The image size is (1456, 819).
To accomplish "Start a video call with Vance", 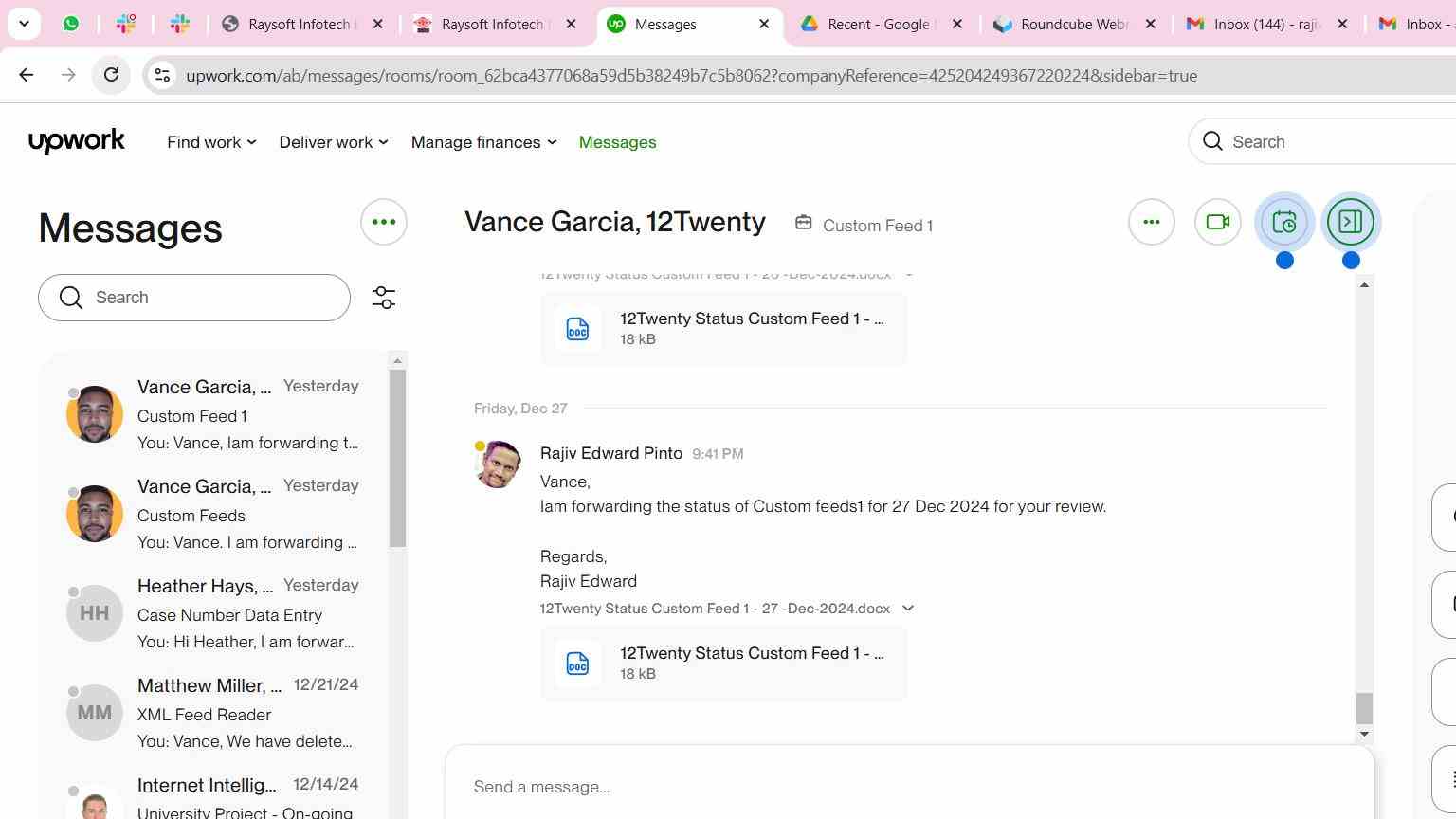I will [x=1217, y=222].
